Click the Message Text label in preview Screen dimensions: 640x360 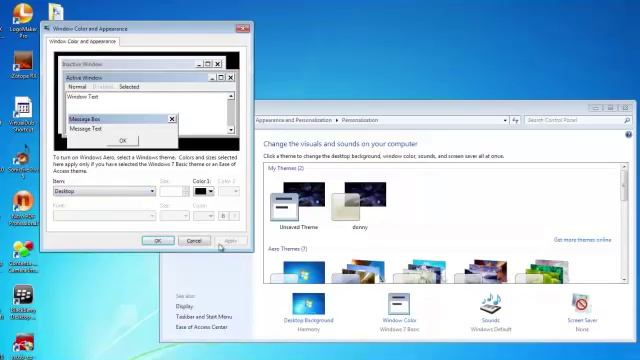tap(86, 129)
